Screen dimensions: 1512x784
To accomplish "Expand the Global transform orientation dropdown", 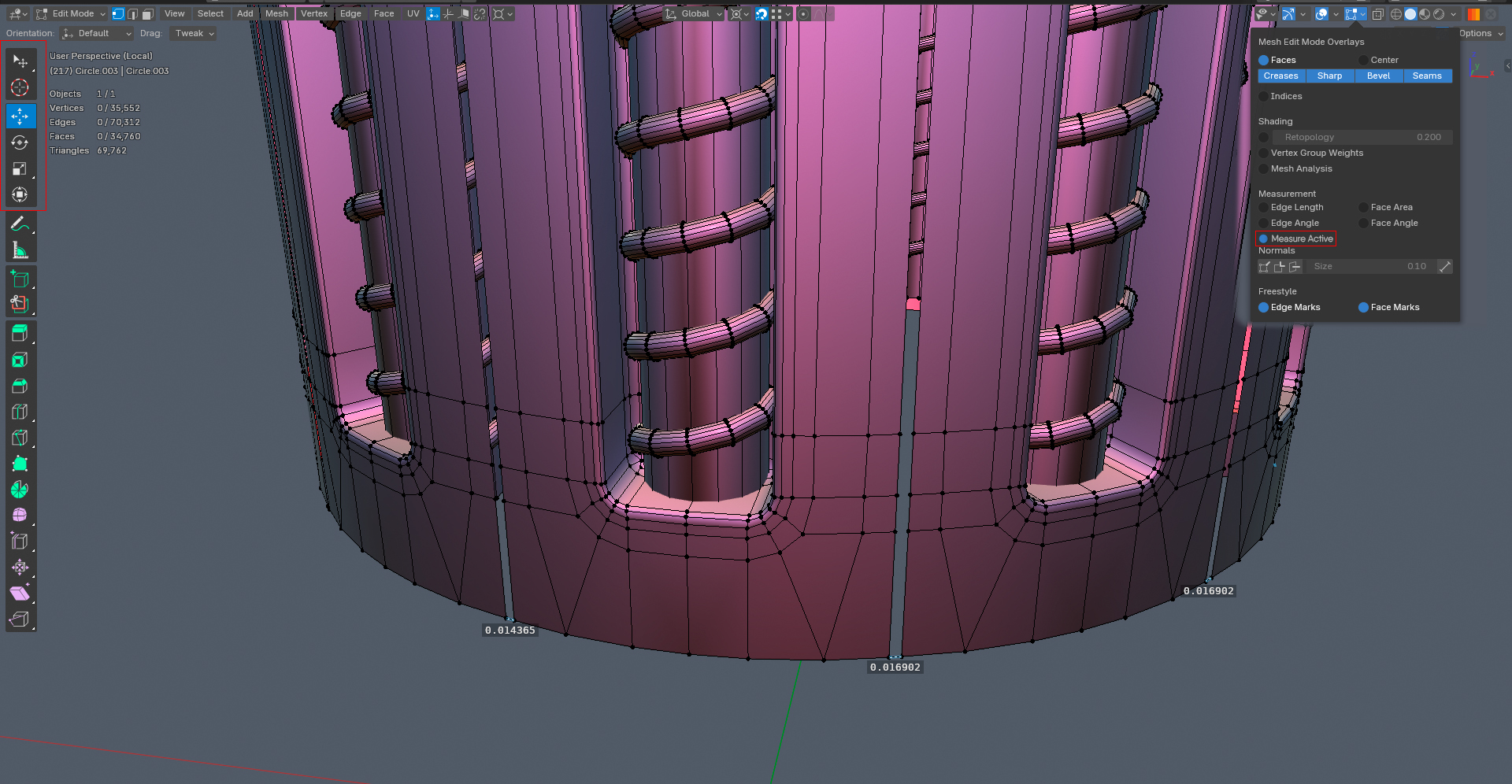I will (693, 13).
